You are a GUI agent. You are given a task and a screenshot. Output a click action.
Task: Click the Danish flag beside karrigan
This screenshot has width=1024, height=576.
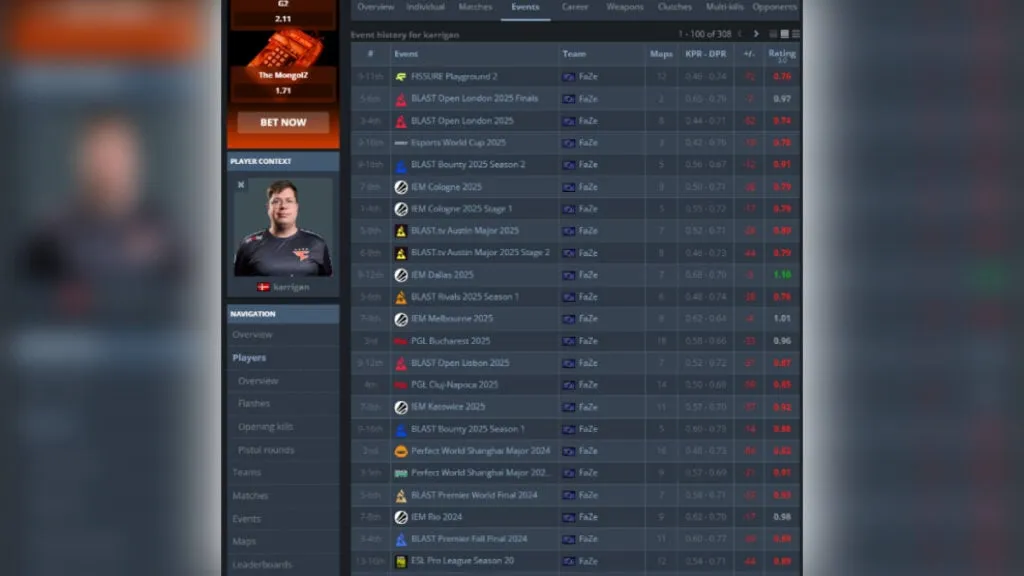pos(263,287)
